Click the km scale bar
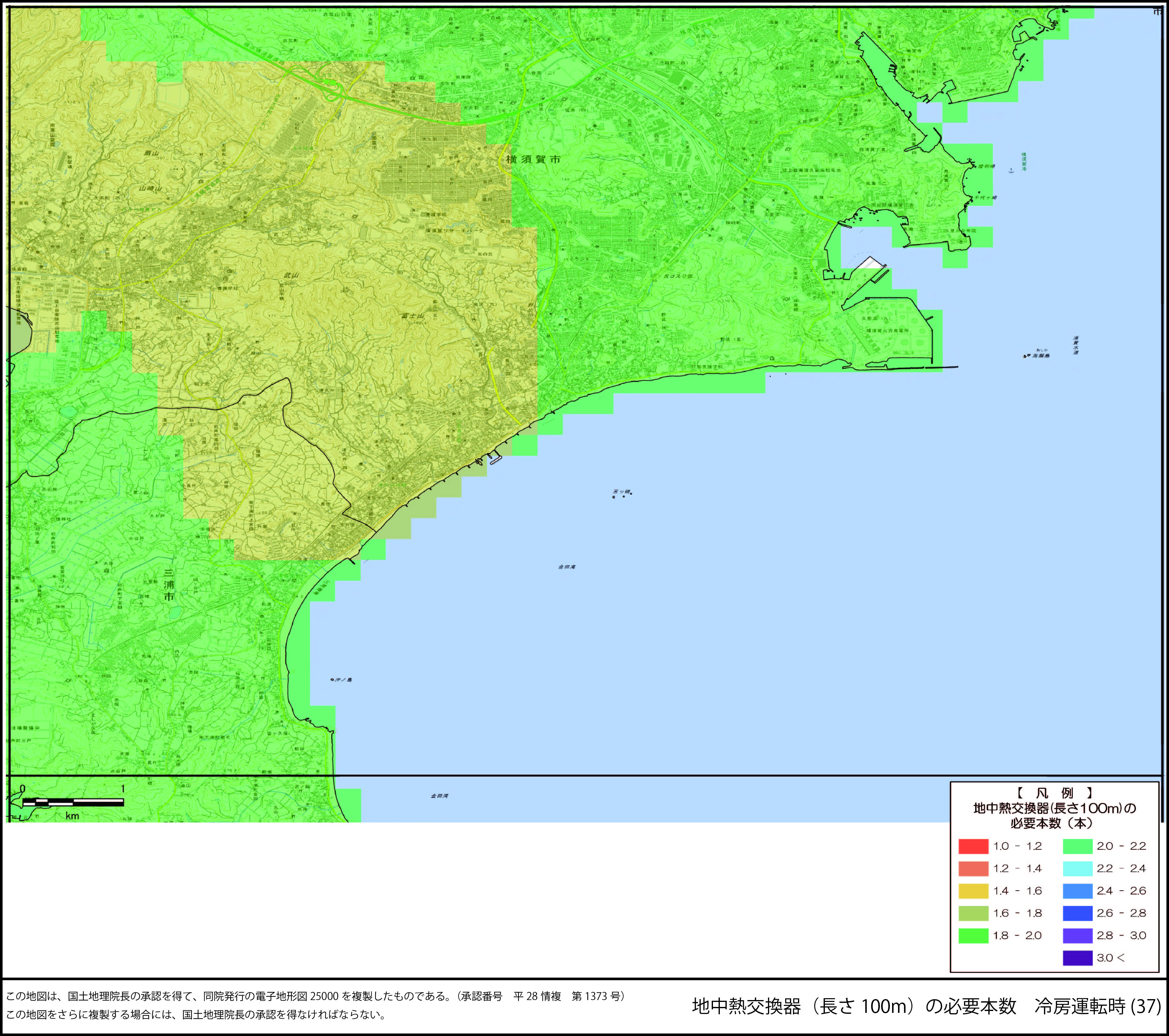 [73, 802]
